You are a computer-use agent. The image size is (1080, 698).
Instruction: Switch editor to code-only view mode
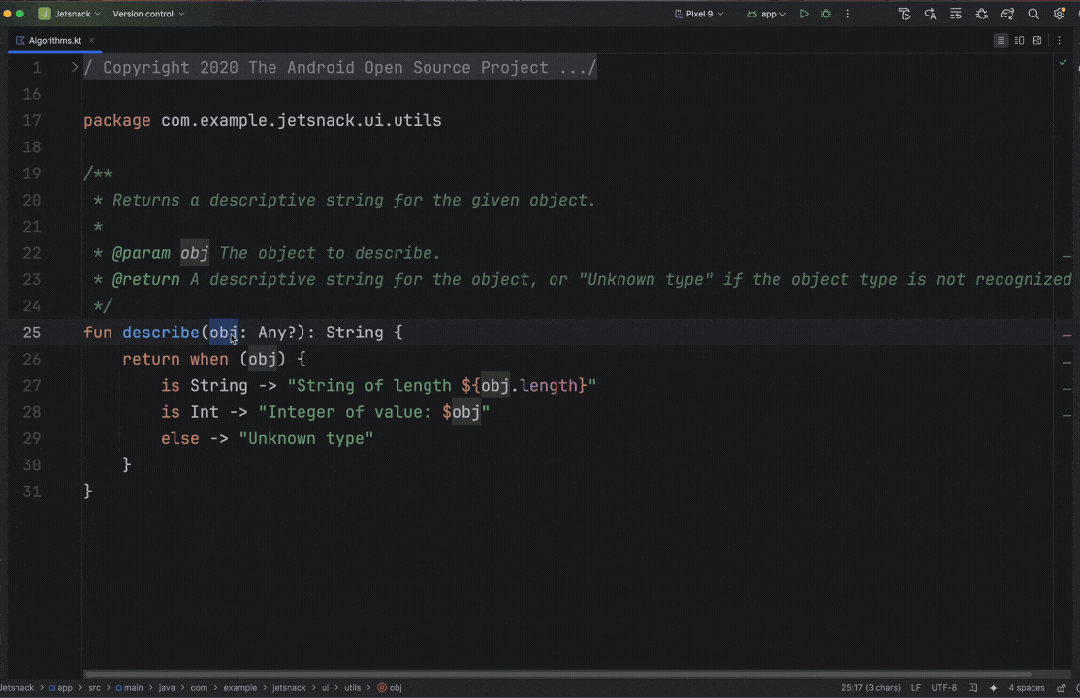click(1001, 41)
